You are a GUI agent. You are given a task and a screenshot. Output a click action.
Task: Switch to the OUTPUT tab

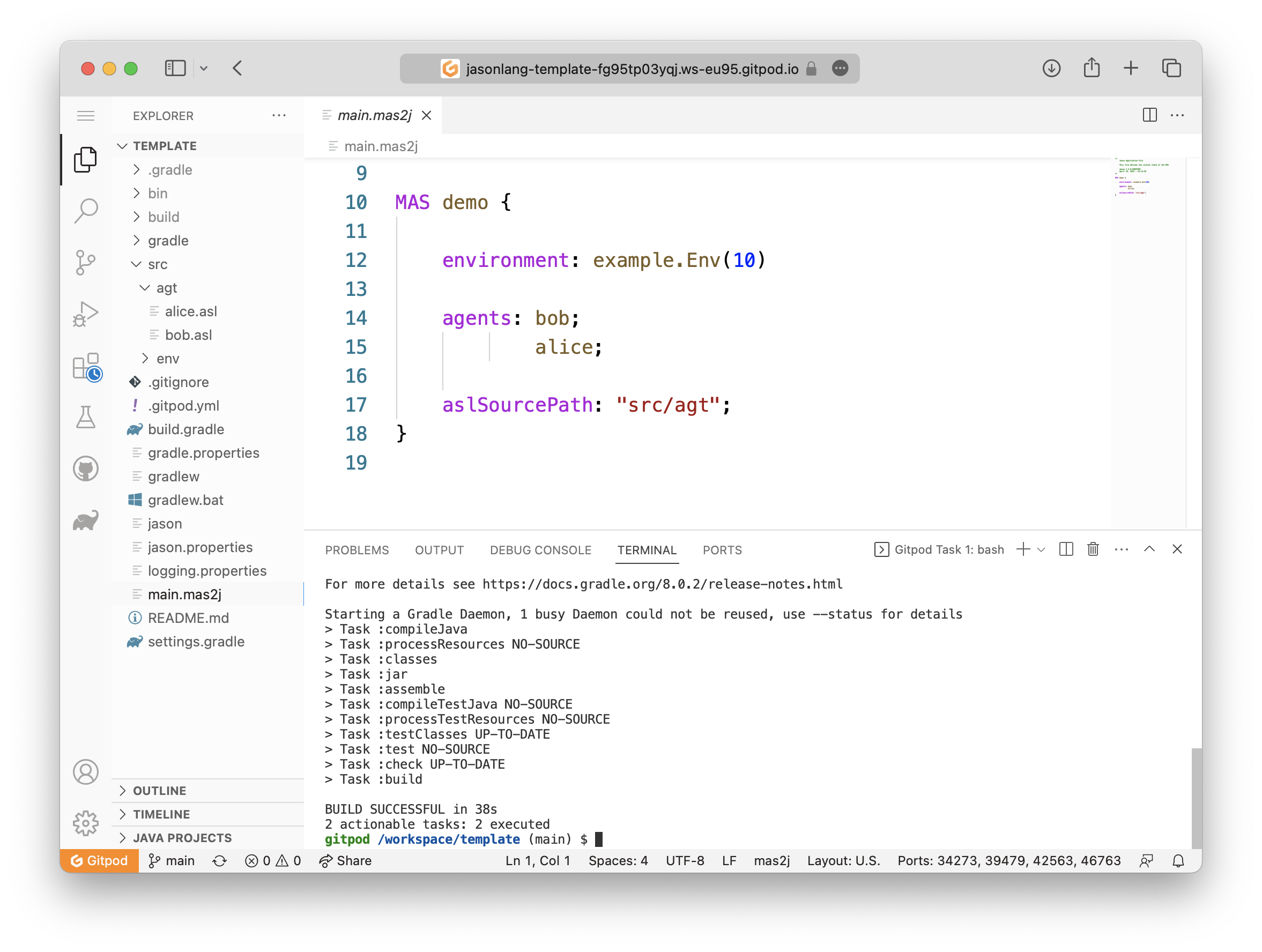pyautogui.click(x=439, y=550)
